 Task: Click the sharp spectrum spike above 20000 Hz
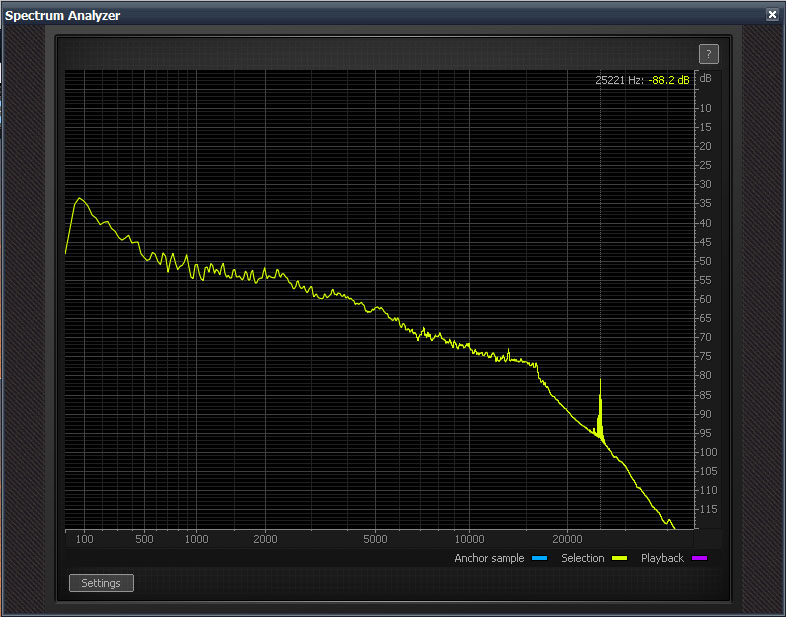(601, 383)
